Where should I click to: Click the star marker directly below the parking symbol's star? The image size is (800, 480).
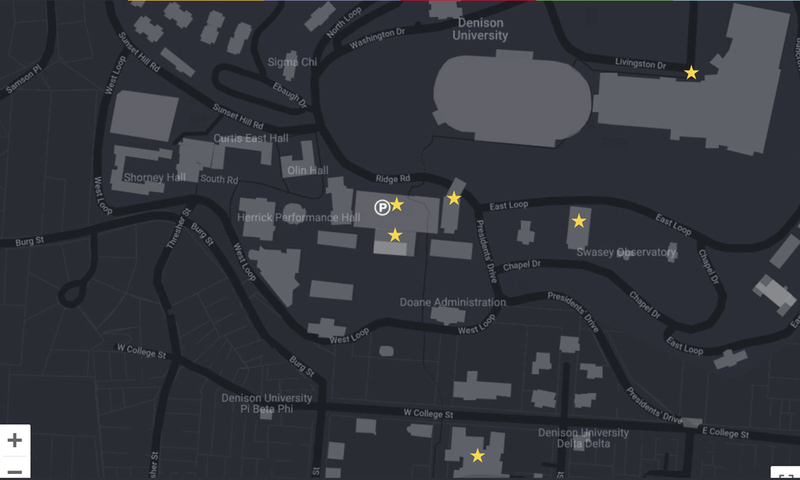click(x=395, y=235)
